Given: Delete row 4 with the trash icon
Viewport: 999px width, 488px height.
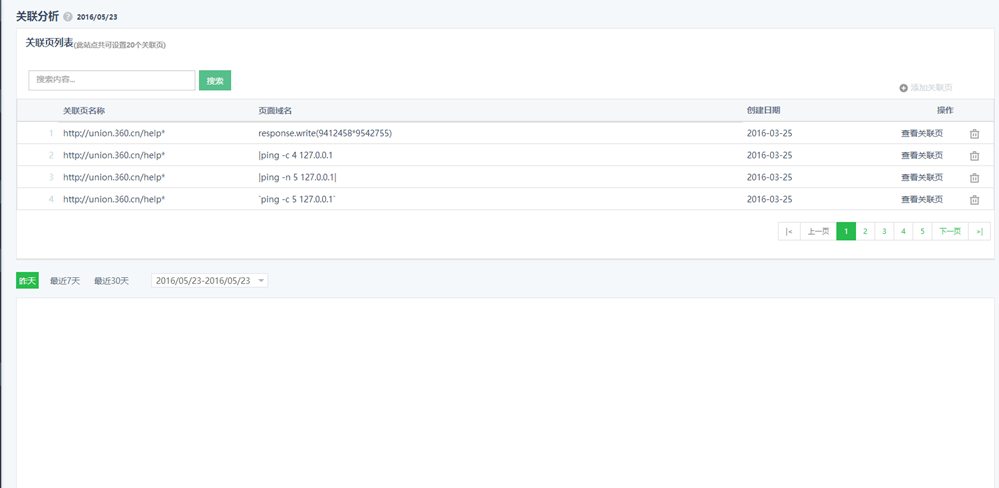Looking at the screenshot, I should pos(974,200).
